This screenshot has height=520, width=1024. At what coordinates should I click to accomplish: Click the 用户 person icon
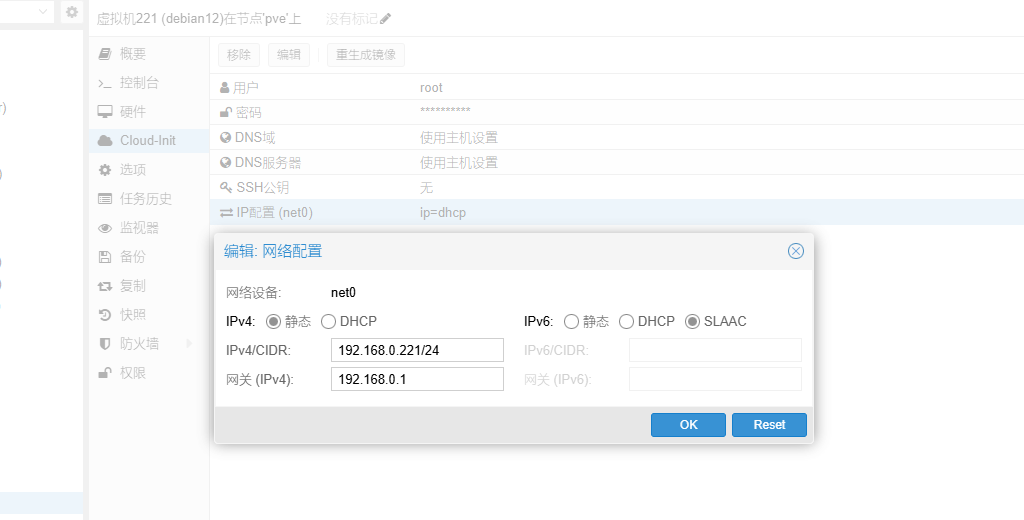225,88
